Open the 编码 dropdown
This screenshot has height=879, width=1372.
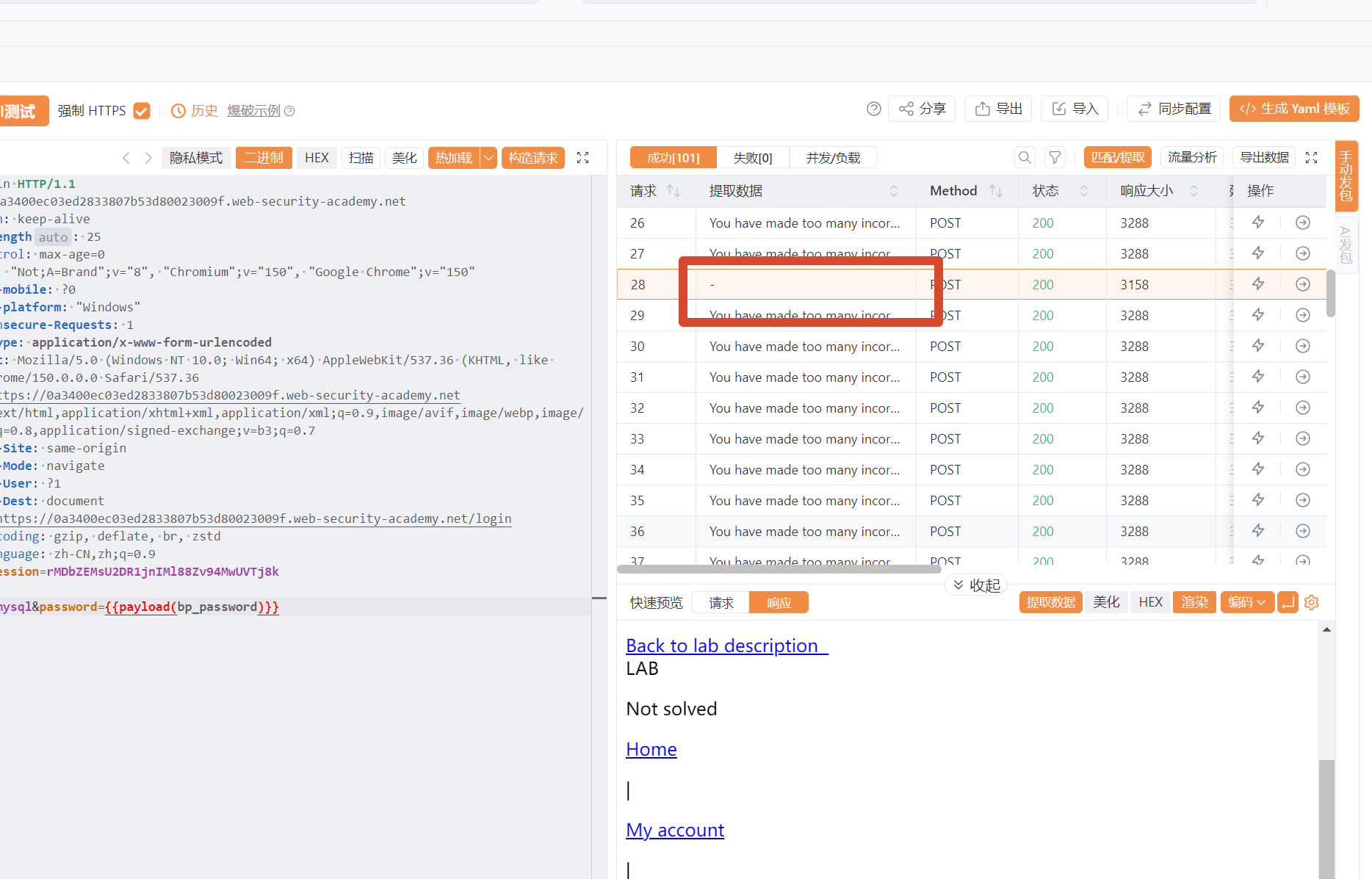pyautogui.click(x=1247, y=602)
